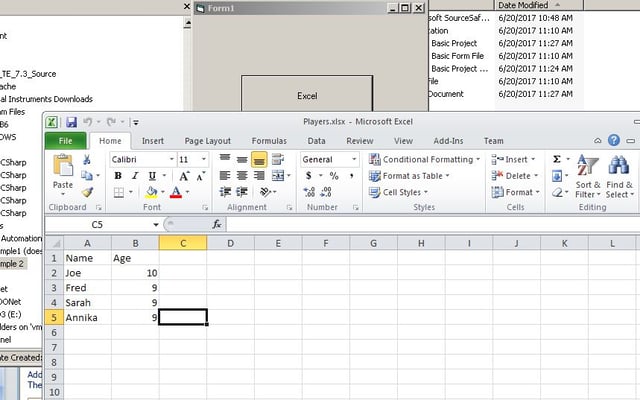Open Format as Table gallery
The height and width of the screenshot is (400, 640).
point(409,176)
